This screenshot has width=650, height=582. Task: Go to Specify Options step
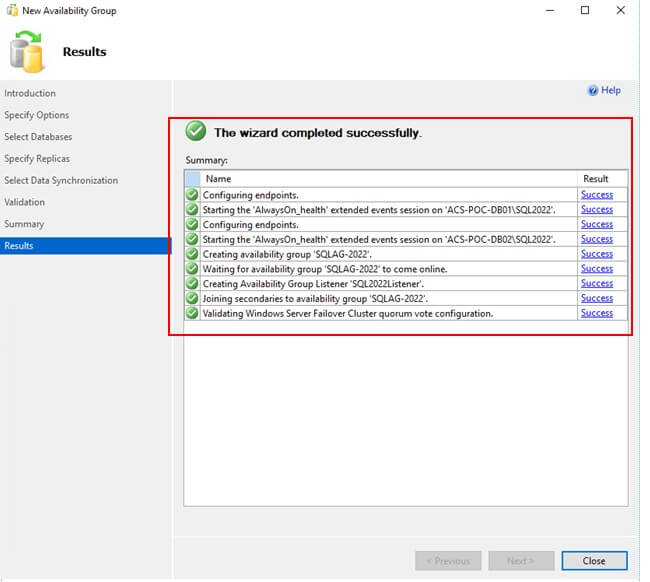pyautogui.click(x=37, y=115)
